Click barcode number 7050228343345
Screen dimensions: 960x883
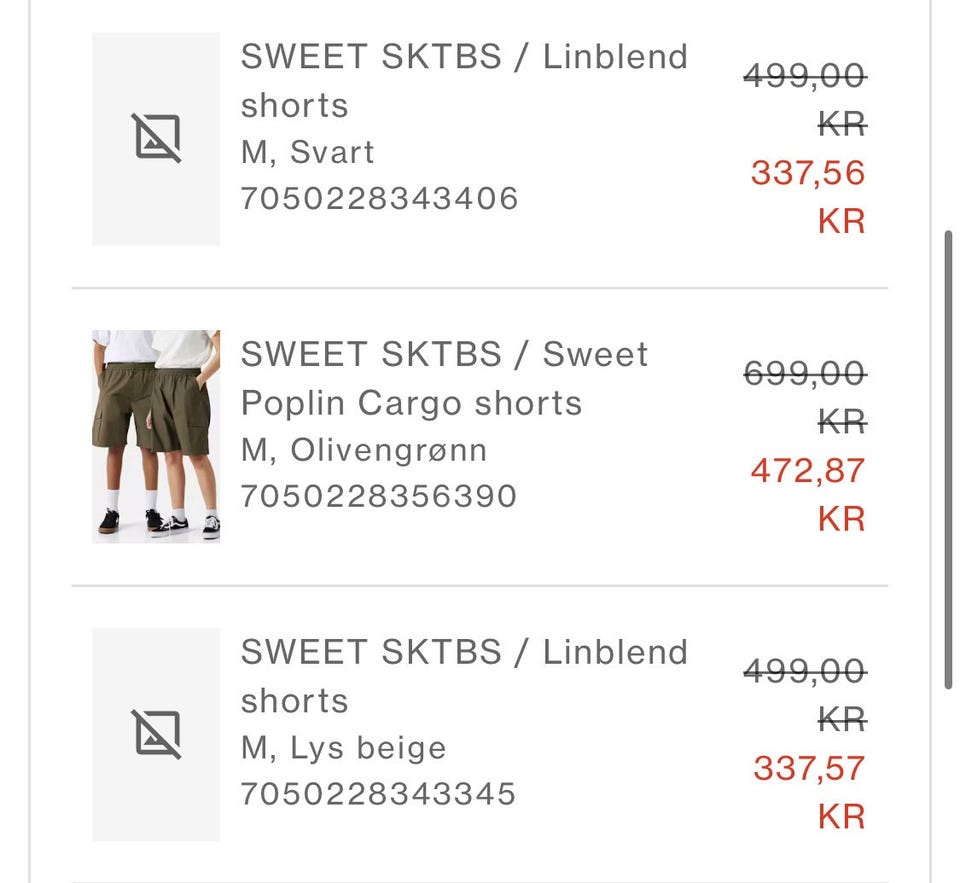378,794
